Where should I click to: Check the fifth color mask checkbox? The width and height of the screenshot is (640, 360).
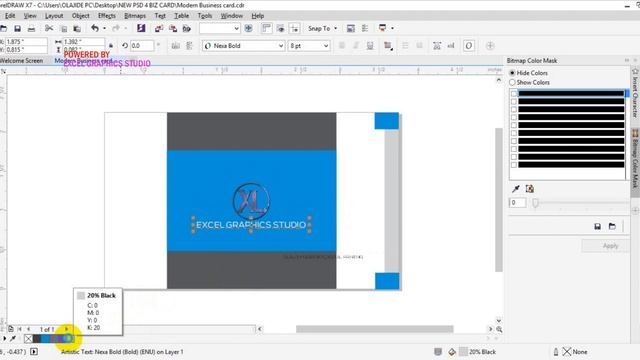click(x=514, y=125)
